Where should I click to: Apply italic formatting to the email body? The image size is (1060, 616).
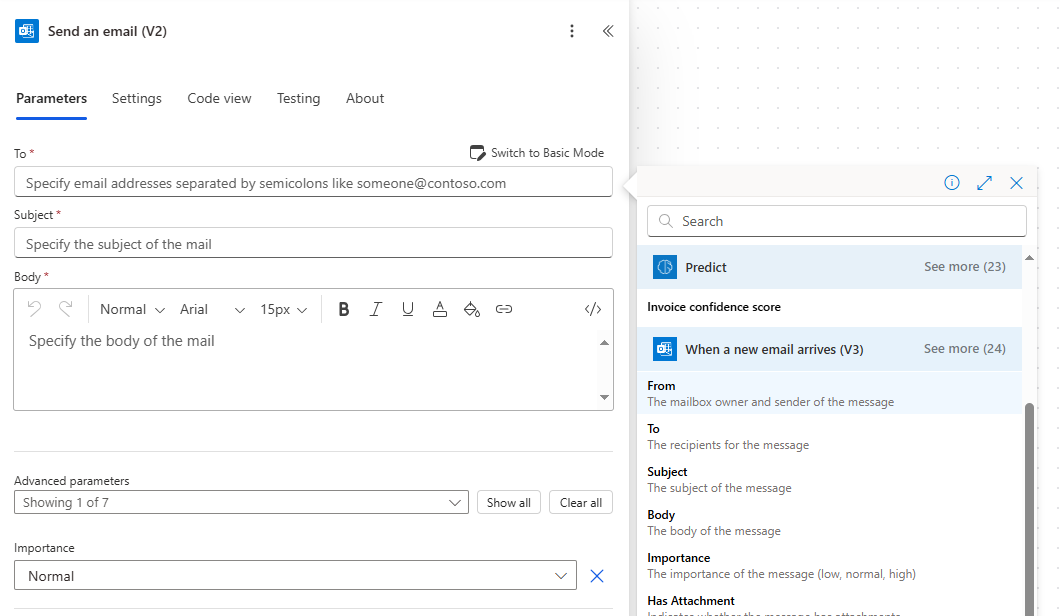pyautogui.click(x=375, y=309)
